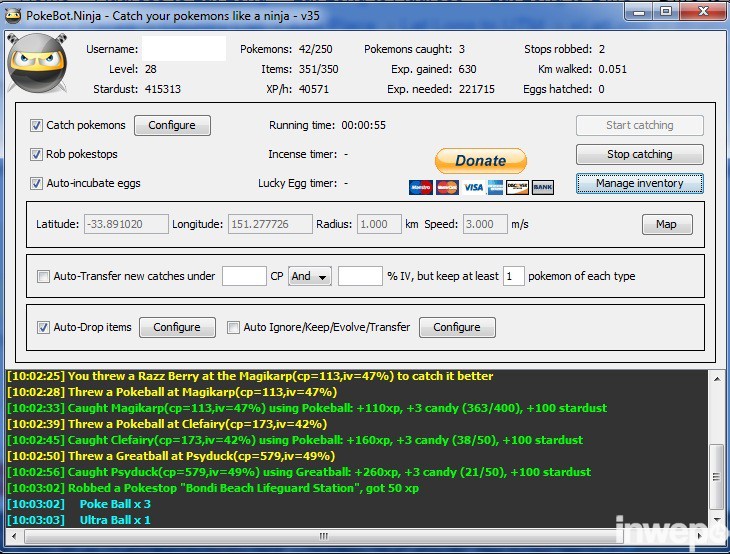
Task: Open Configure for Auto-Drop items
Action: click(177, 327)
